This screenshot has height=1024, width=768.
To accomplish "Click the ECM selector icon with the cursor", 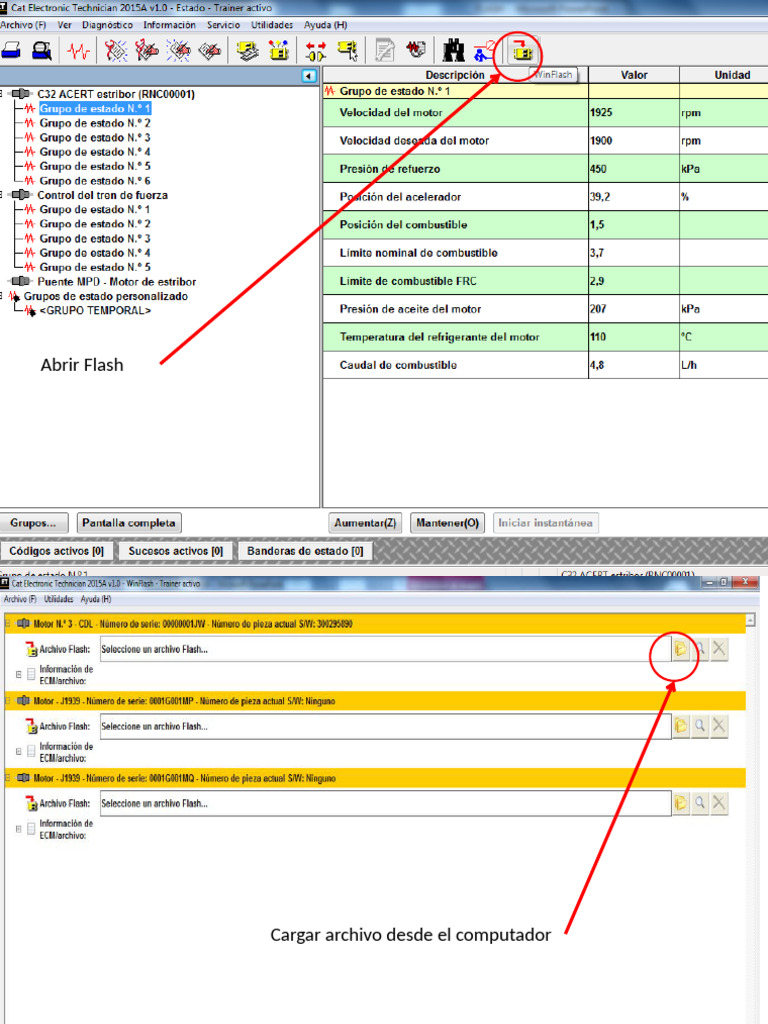I will tap(348, 50).
